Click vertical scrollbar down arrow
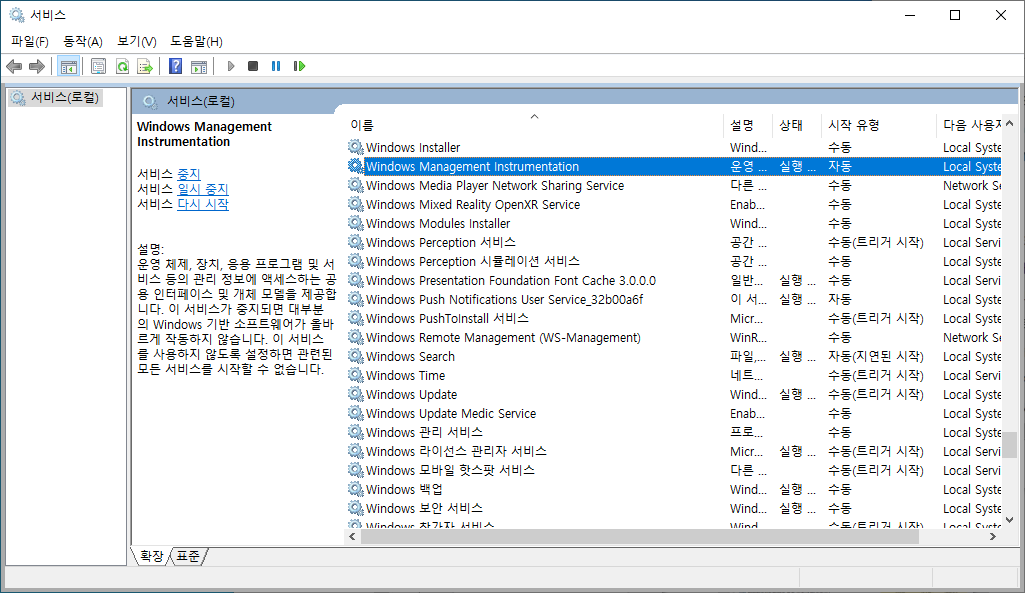 point(1010,520)
